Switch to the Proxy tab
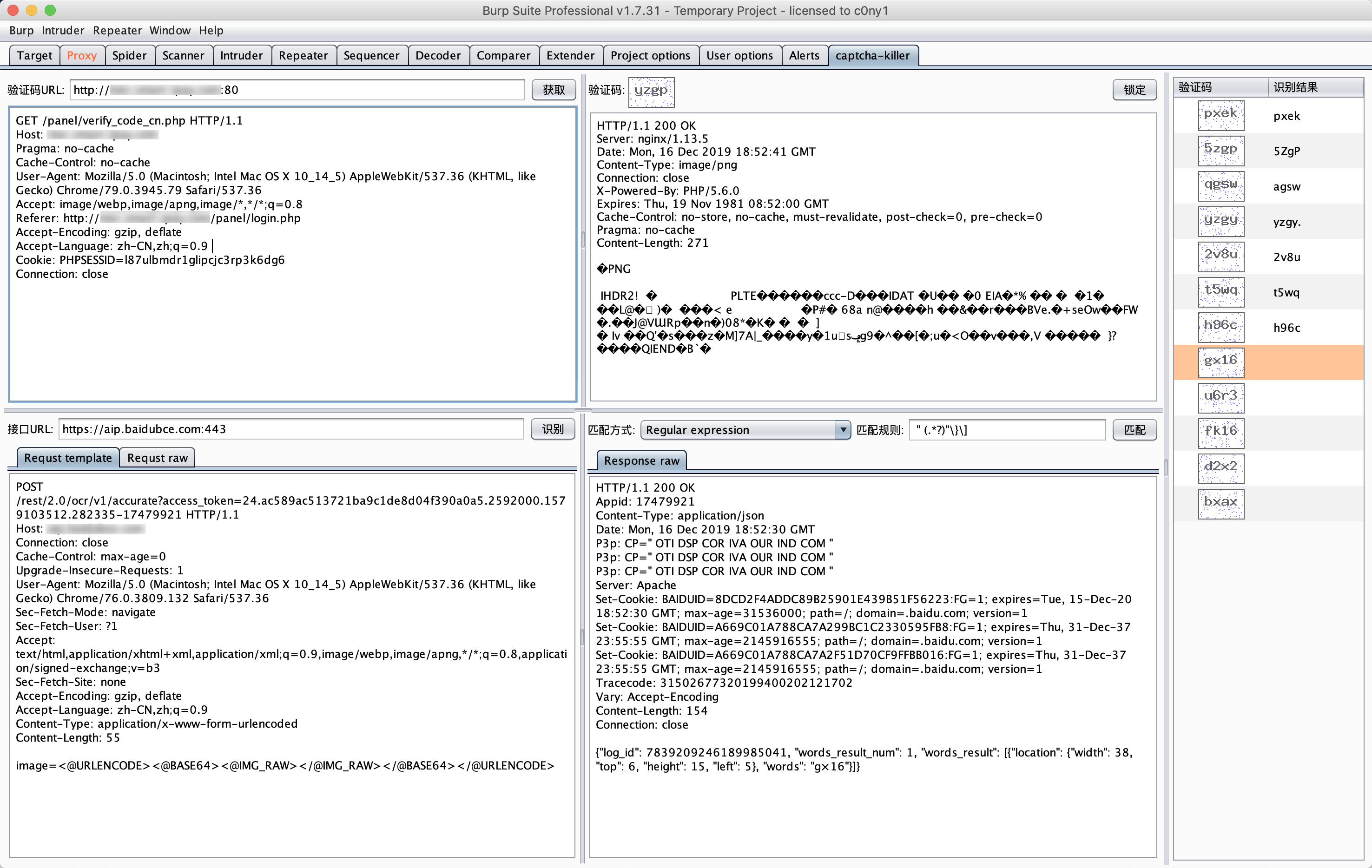1372x868 pixels. point(81,55)
